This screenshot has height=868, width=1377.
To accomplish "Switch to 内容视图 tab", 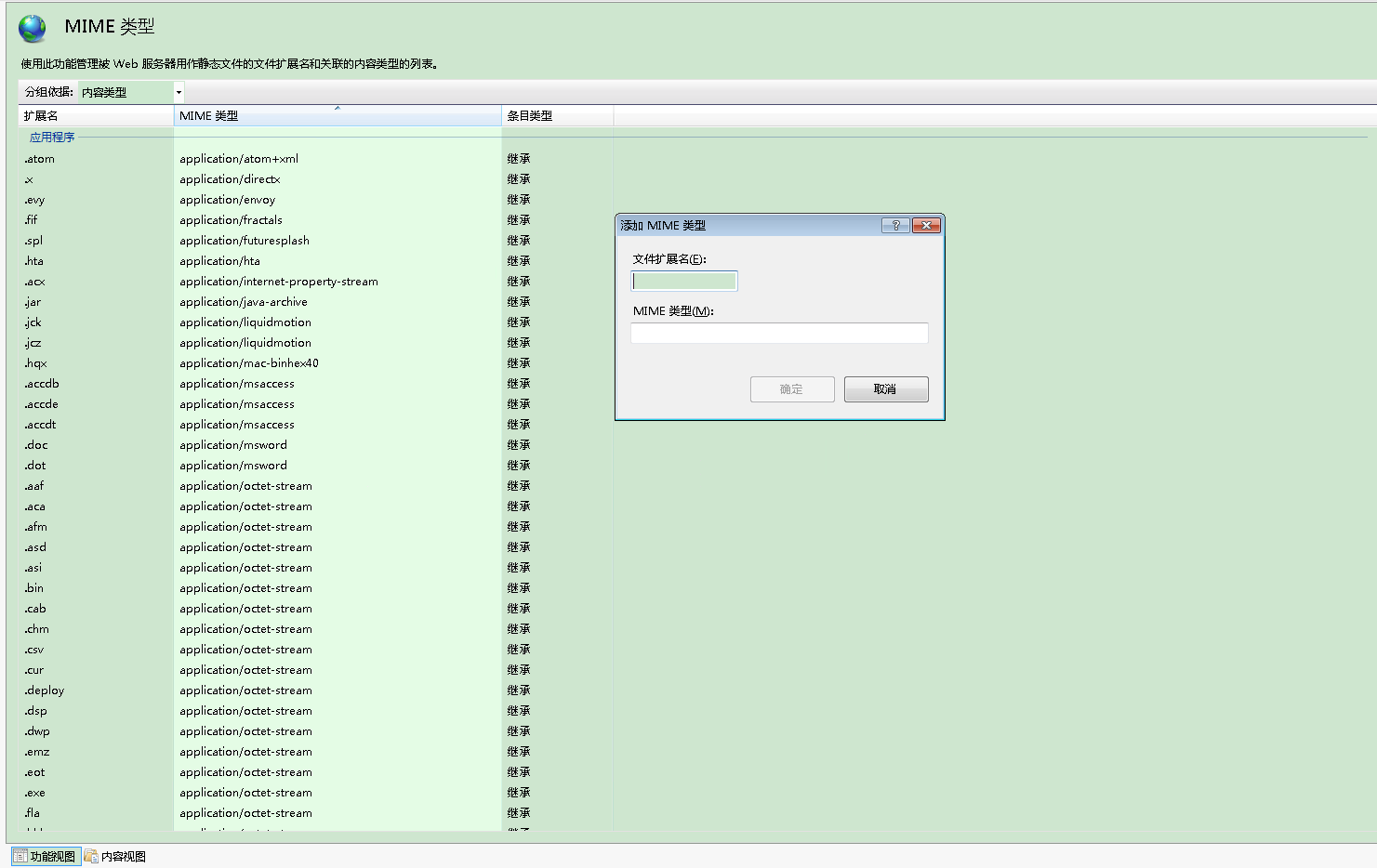I will tap(115, 856).
